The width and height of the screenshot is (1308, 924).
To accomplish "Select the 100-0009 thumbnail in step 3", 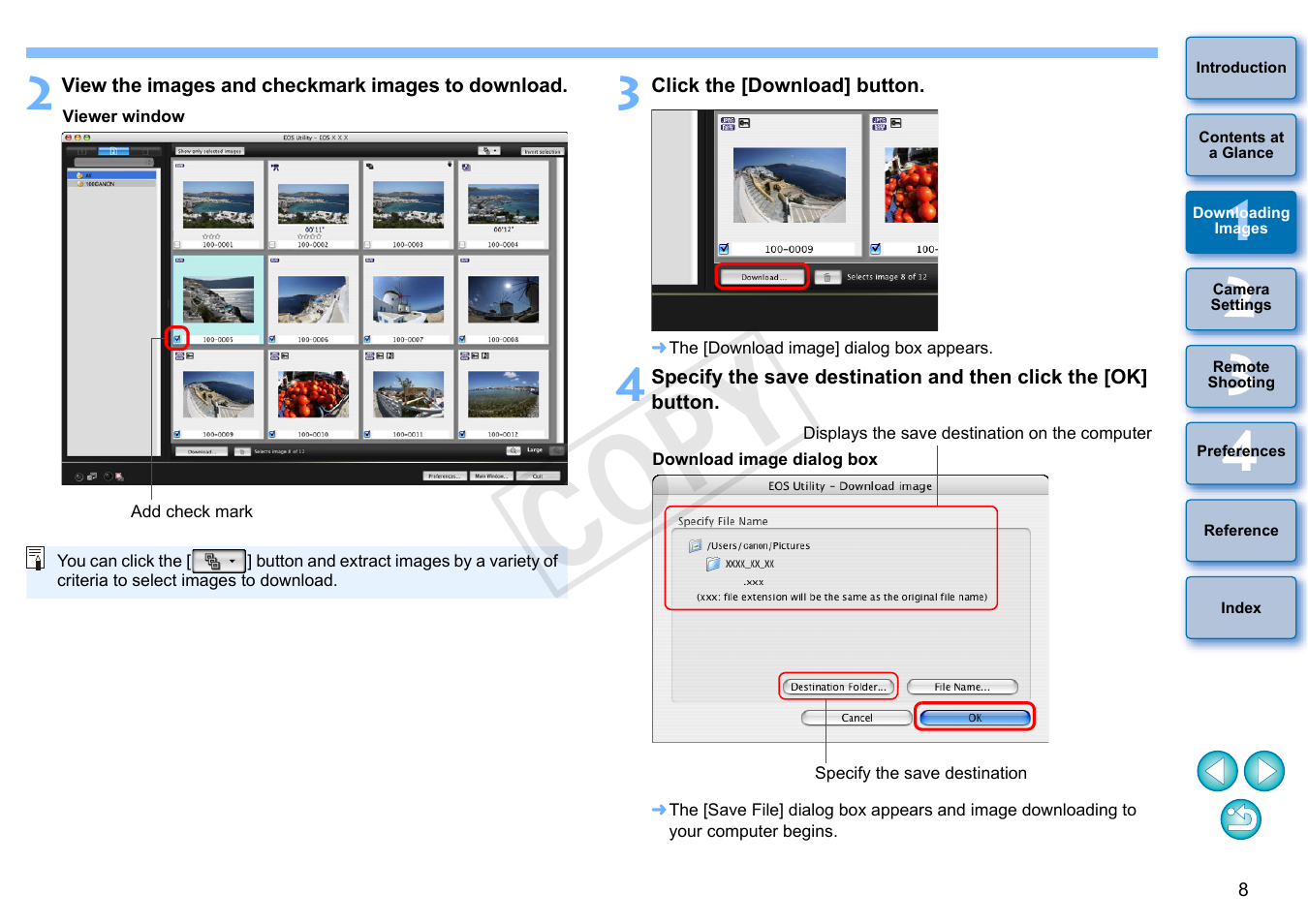I will coord(789,185).
